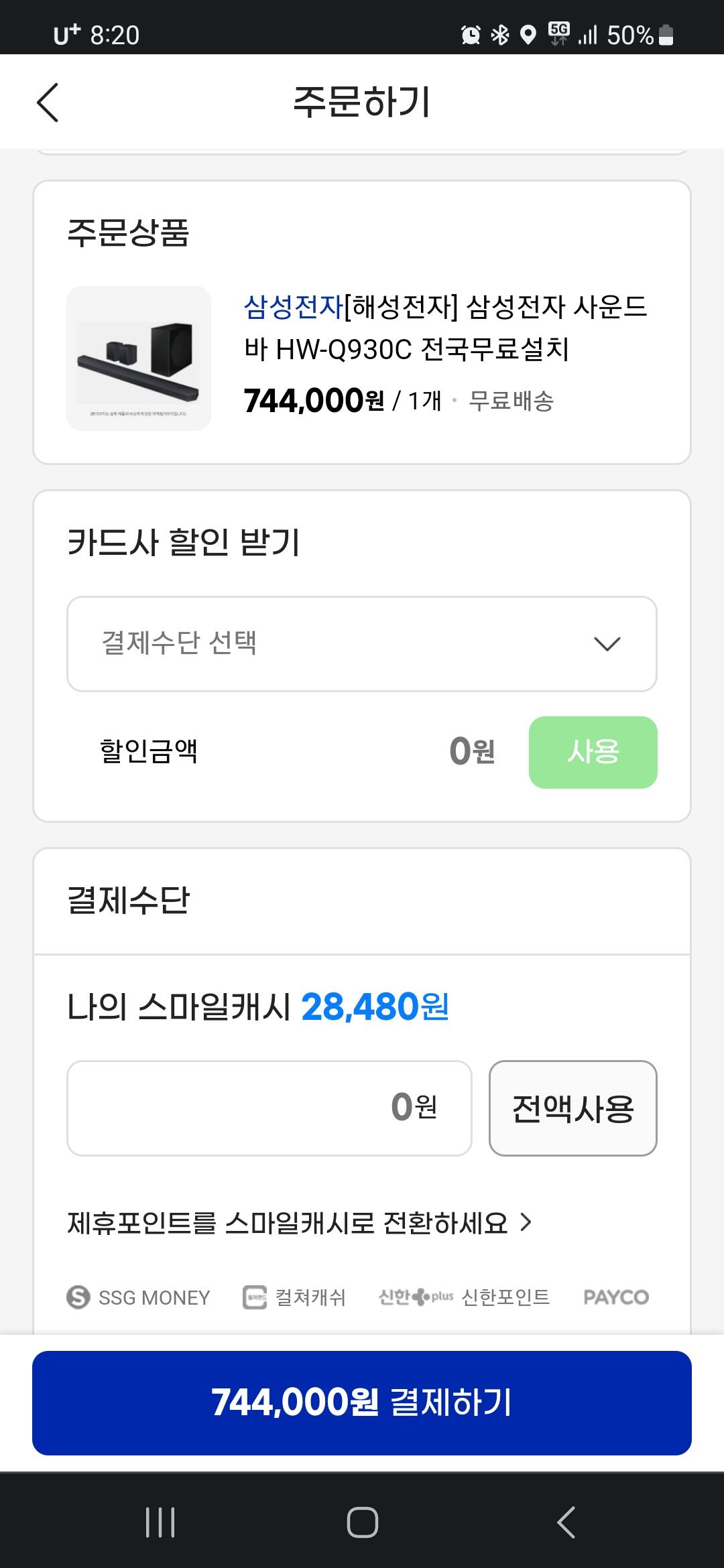Tap the Android home button
This screenshot has width=724, height=1568.
pyautogui.click(x=362, y=1522)
